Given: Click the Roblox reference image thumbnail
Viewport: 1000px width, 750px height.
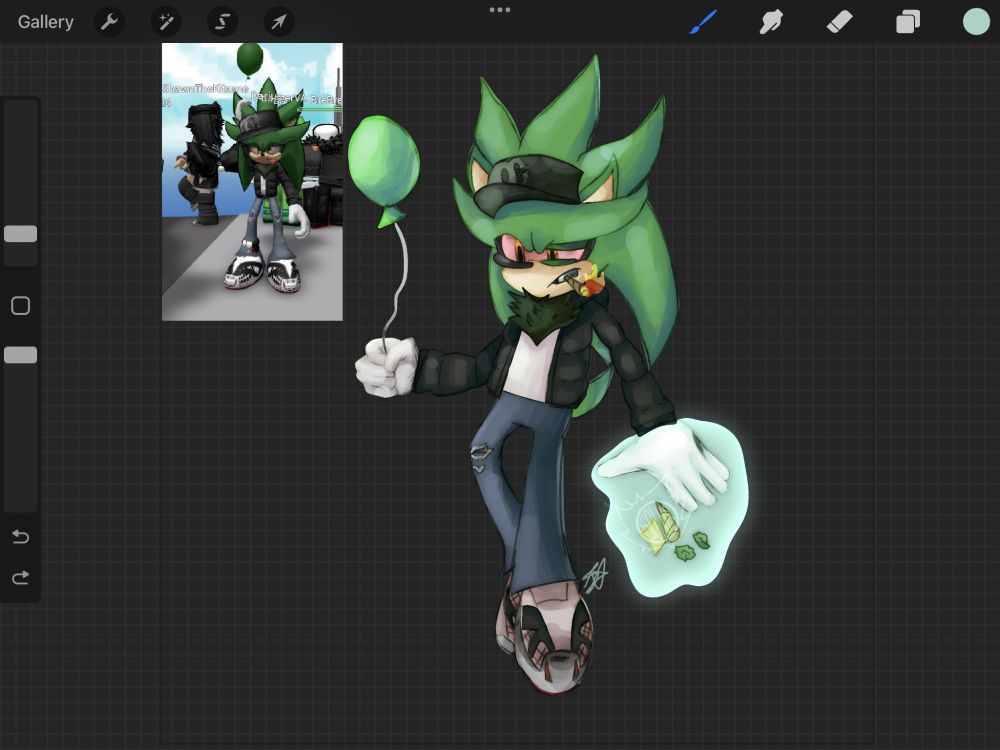Looking at the screenshot, I should [252, 182].
